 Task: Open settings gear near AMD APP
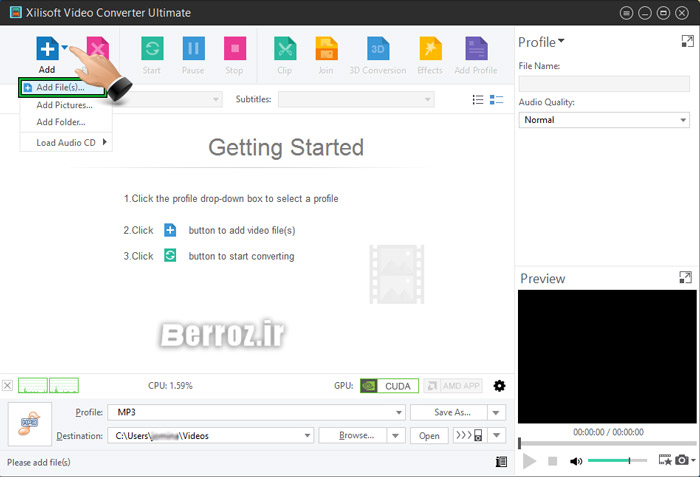tap(500, 386)
